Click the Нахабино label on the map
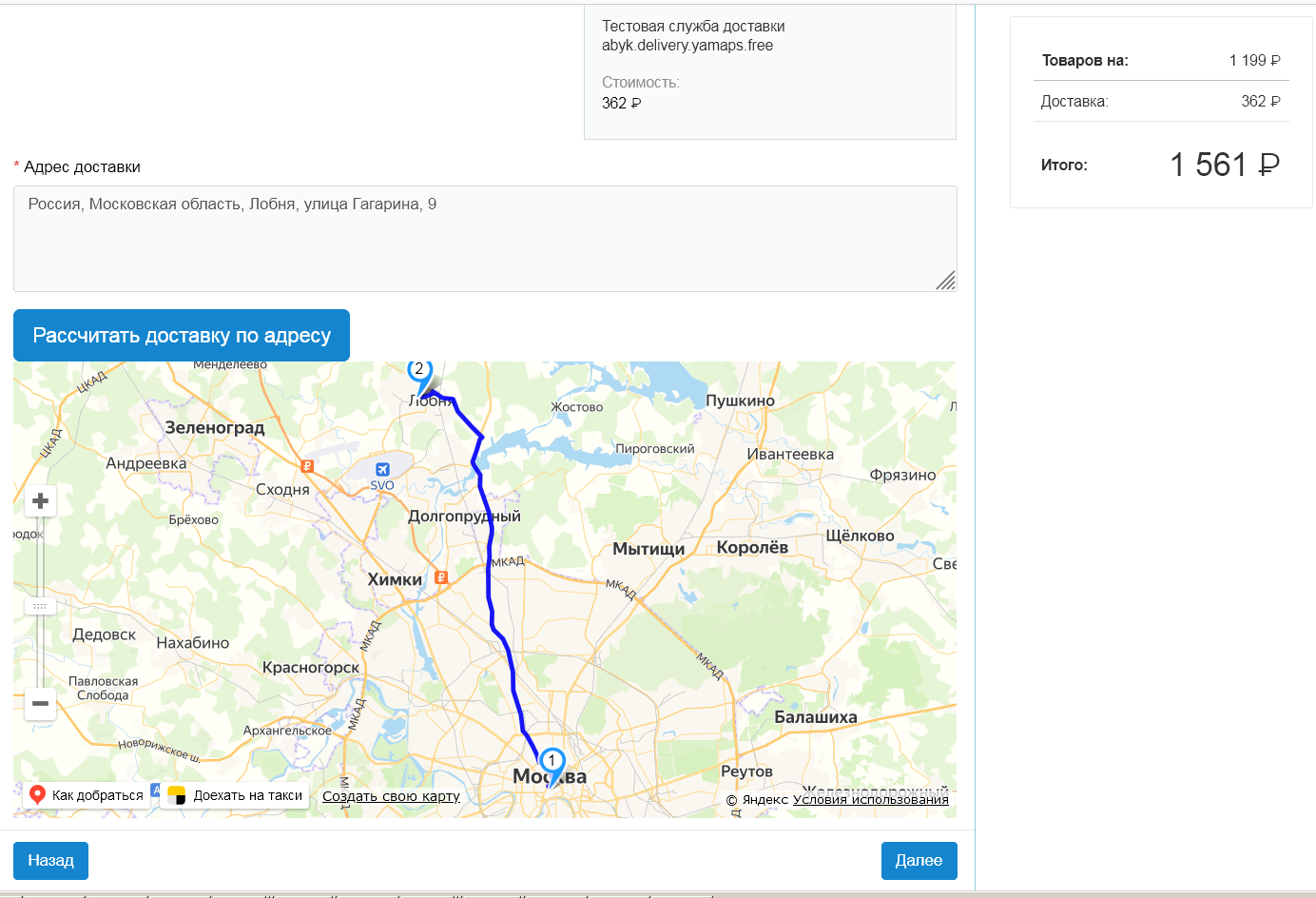The width and height of the screenshot is (1316, 898). click(x=193, y=643)
